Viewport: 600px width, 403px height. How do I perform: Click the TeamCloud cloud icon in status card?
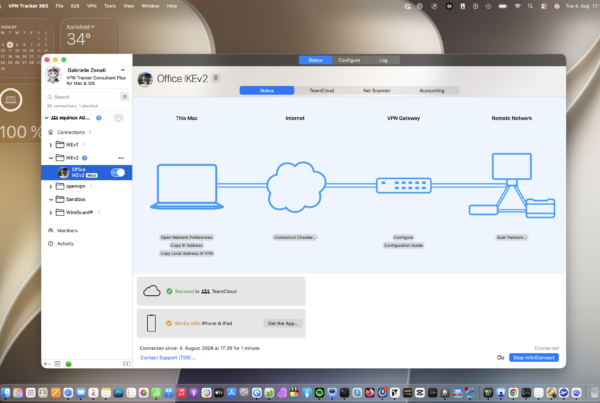coord(152,291)
